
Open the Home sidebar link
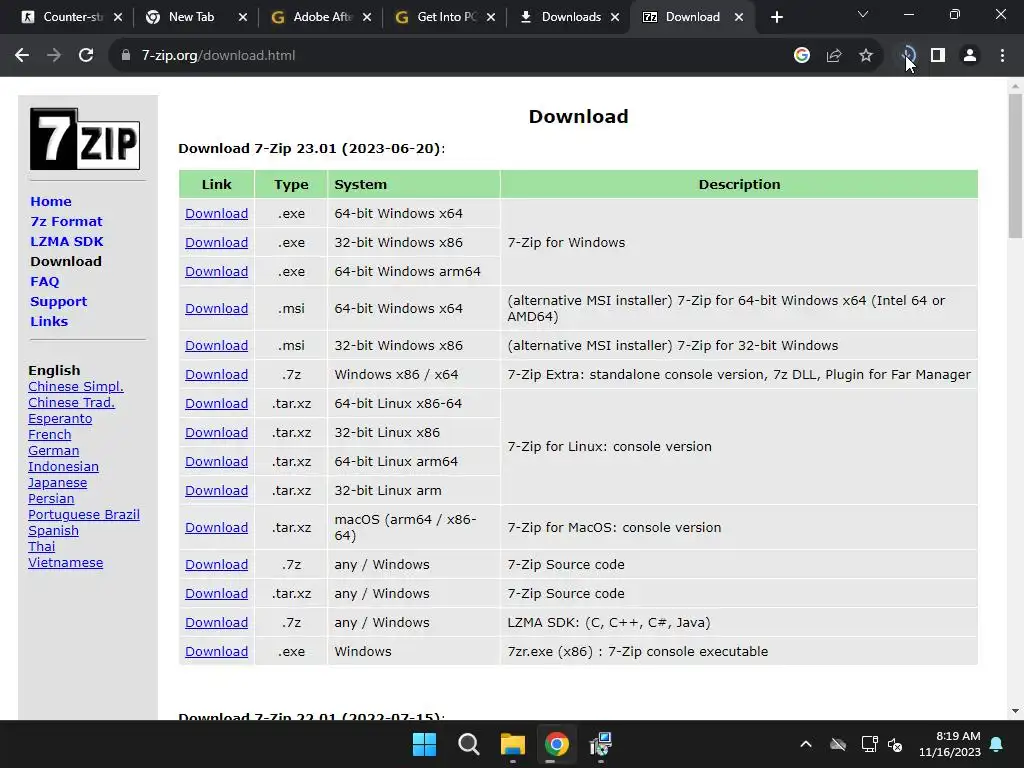tap(51, 201)
